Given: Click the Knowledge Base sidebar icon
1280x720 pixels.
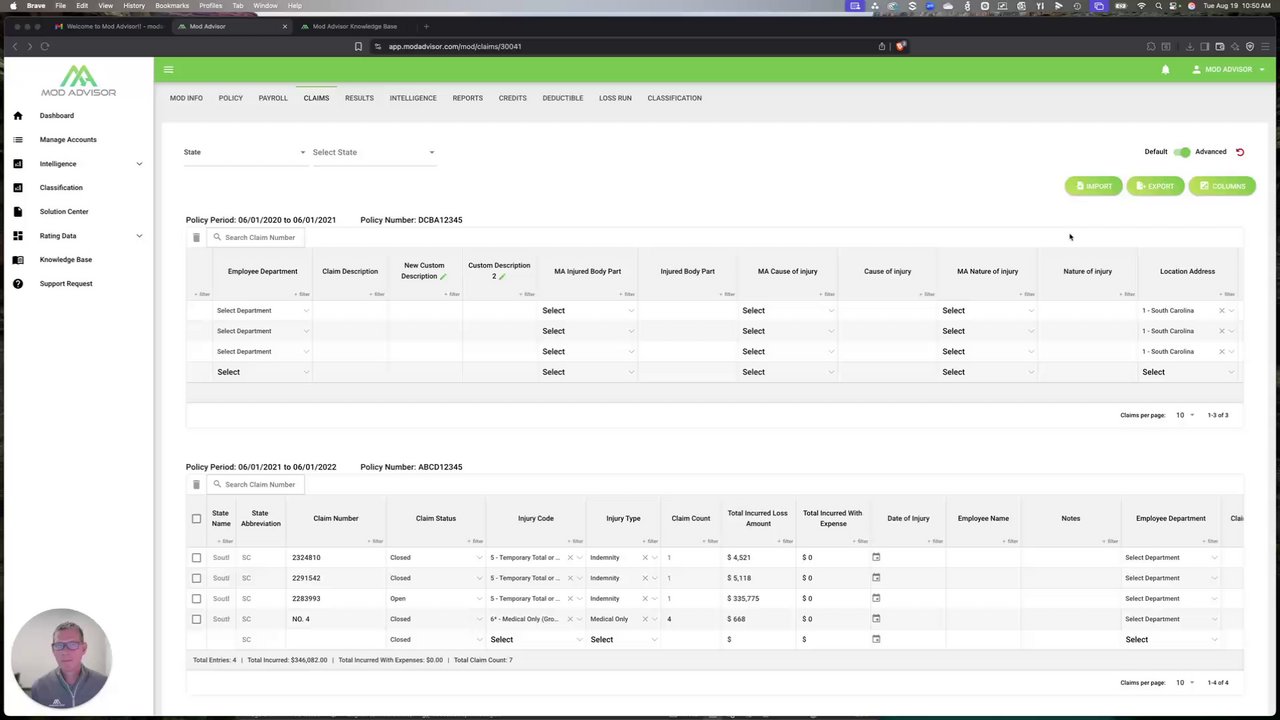Looking at the screenshot, I should tap(17, 260).
